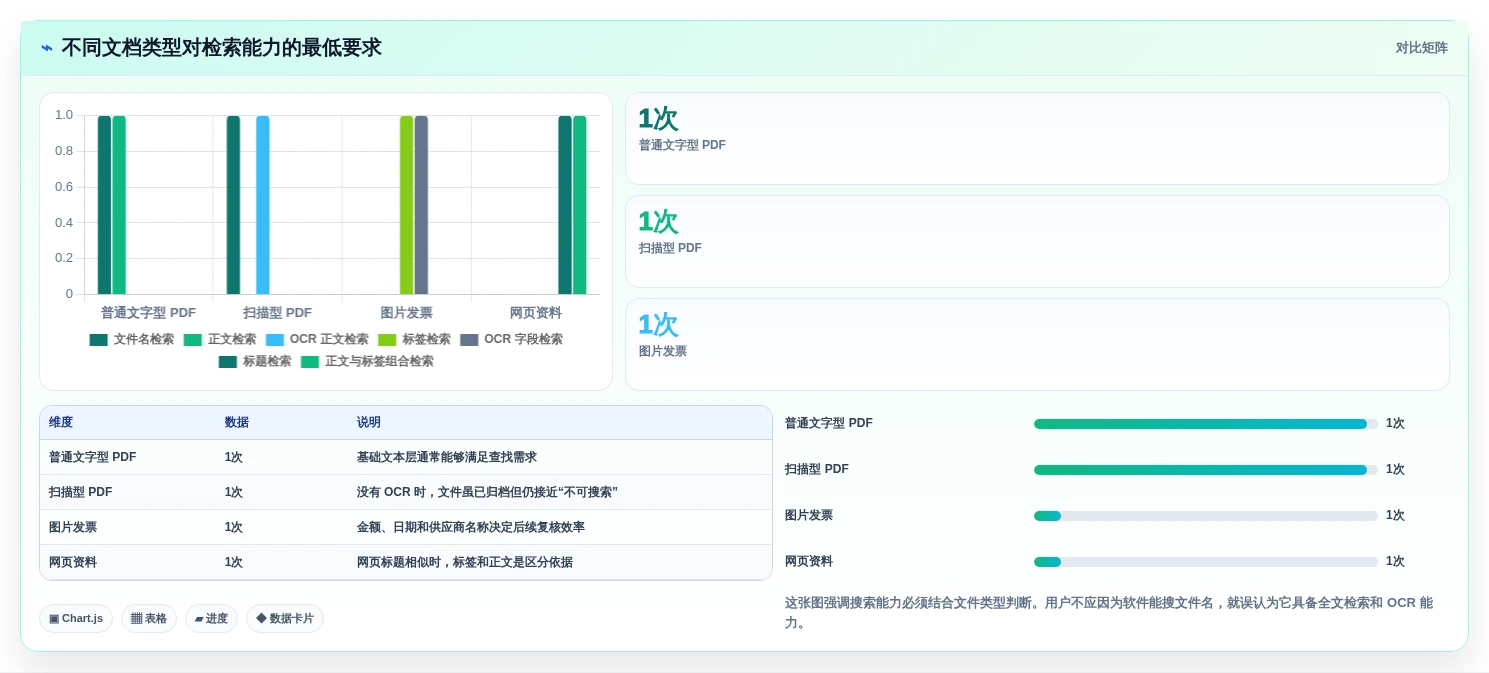The height and width of the screenshot is (673, 1489).
Task: Click the 表格 grid chip
Action: (x=149, y=618)
